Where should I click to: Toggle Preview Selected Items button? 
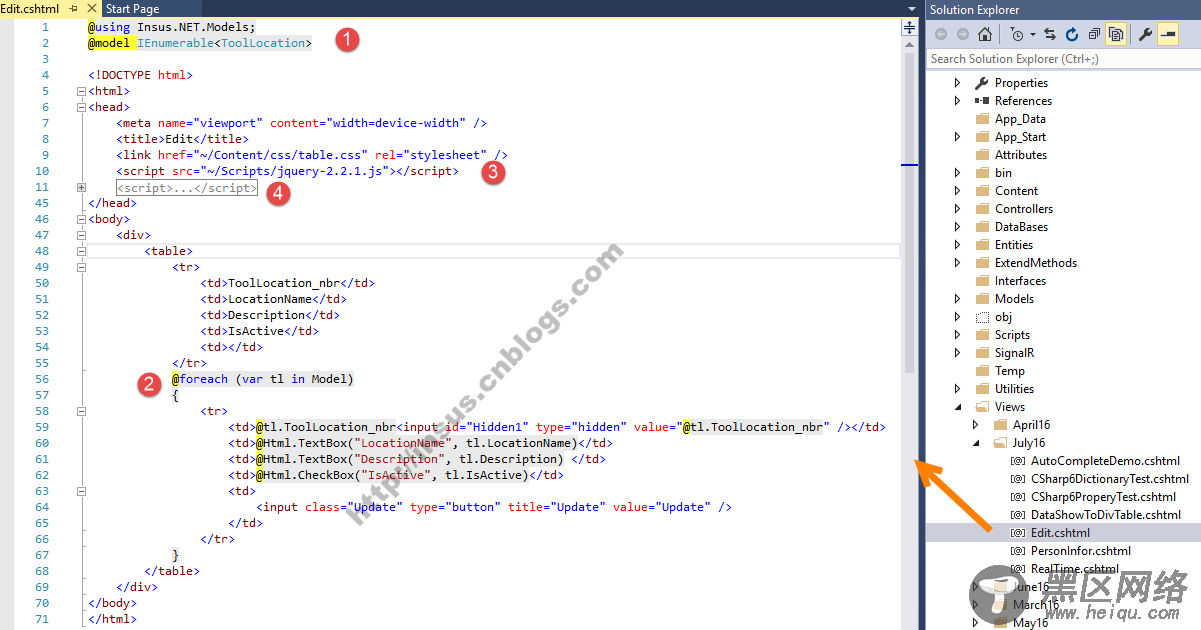1168,34
